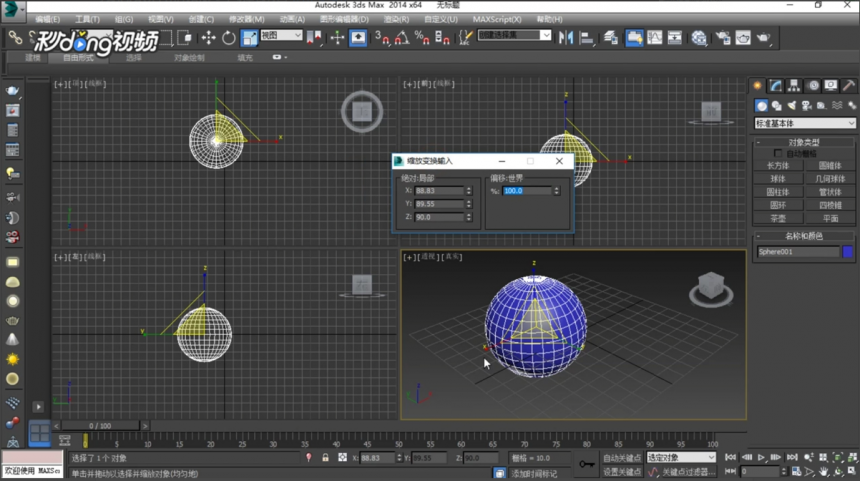This screenshot has height=481, width=860.
Task: Toggle the 3D snaps button
Action: click(x=382, y=38)
